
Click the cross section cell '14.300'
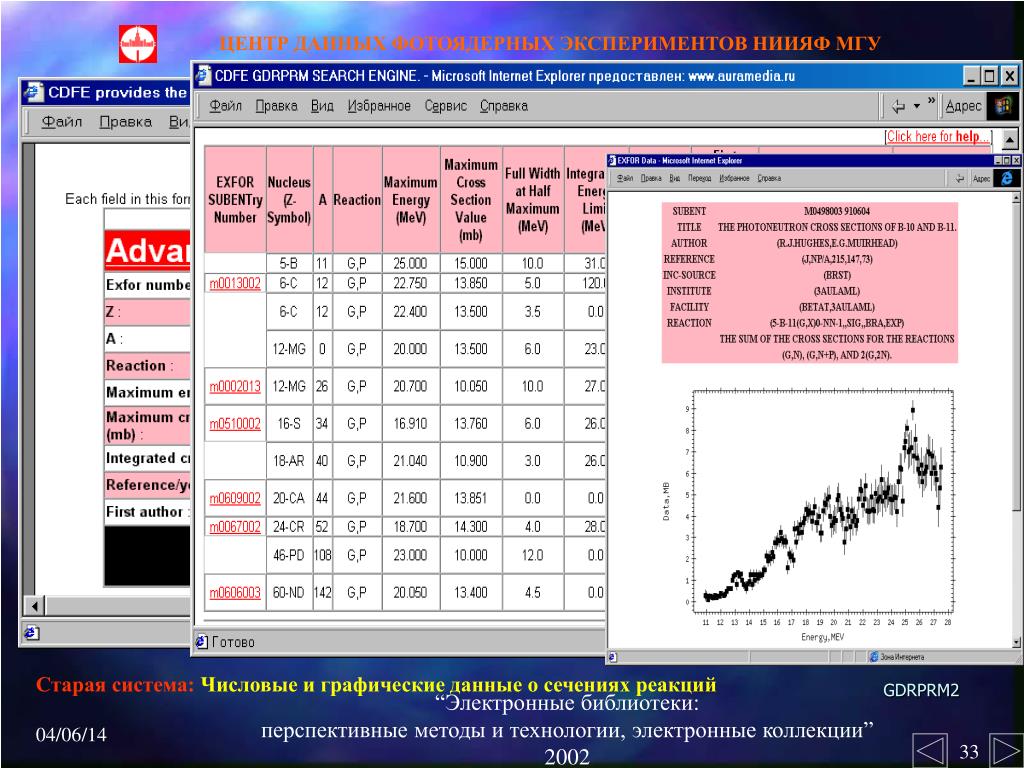pyautogui.click(x=471, y=527)
